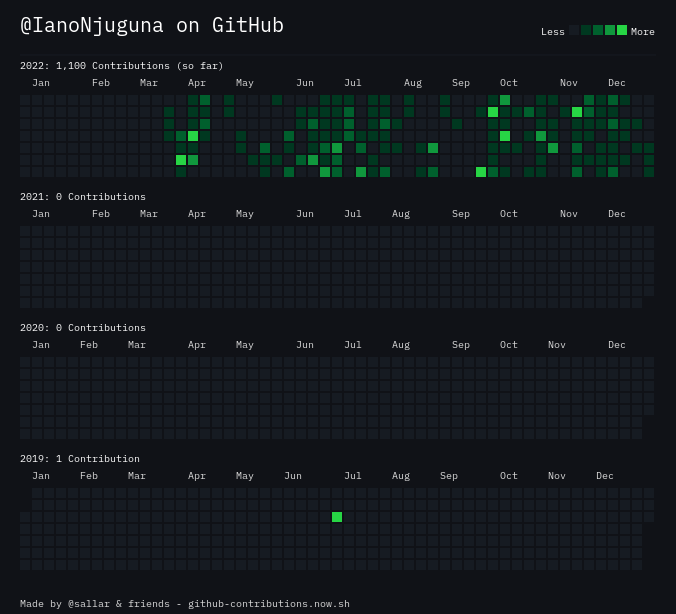Select '2022: 1,100 Contributions (so far)' heading

pyautogui.click(x=122, y=66)
